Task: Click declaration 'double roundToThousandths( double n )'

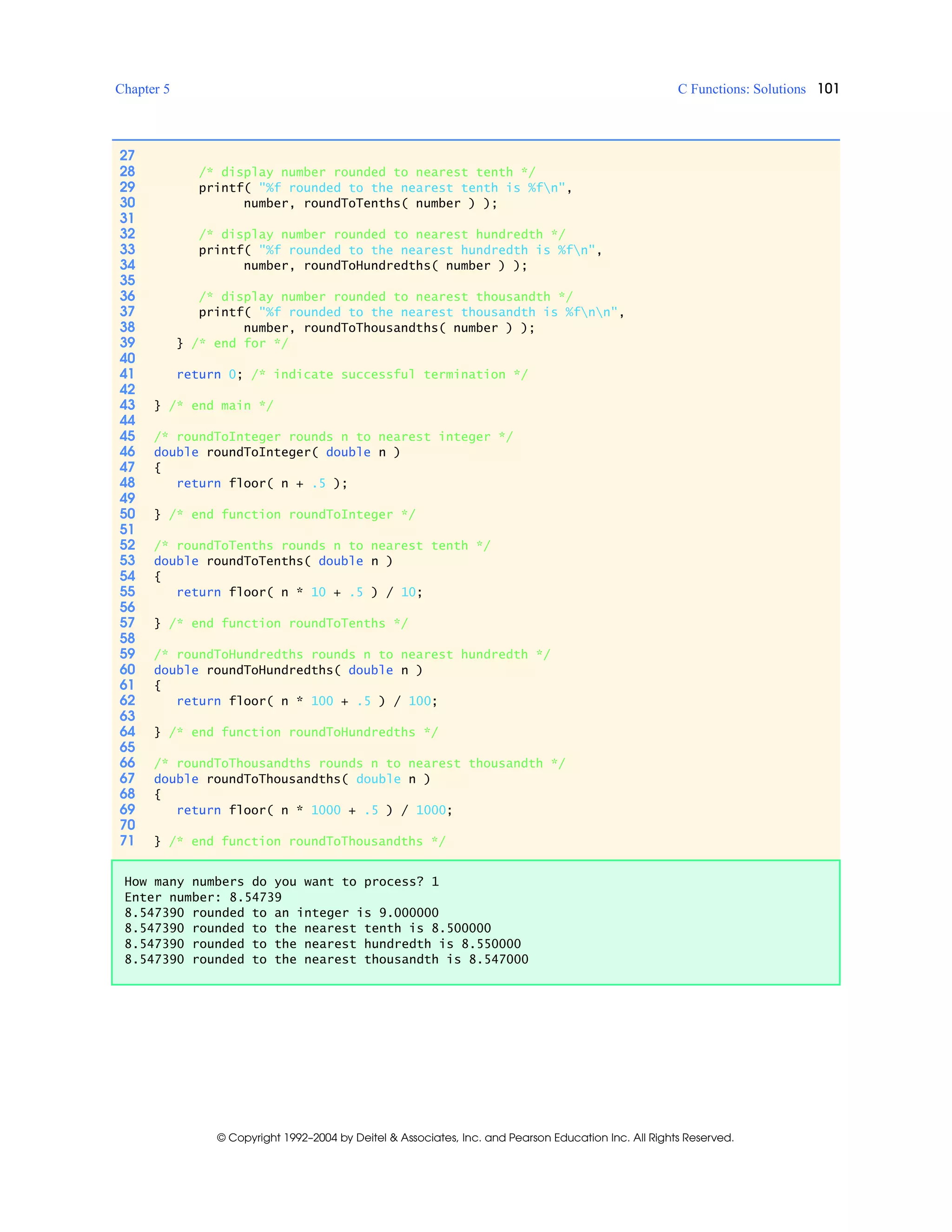Action: [x=292, y=779]
